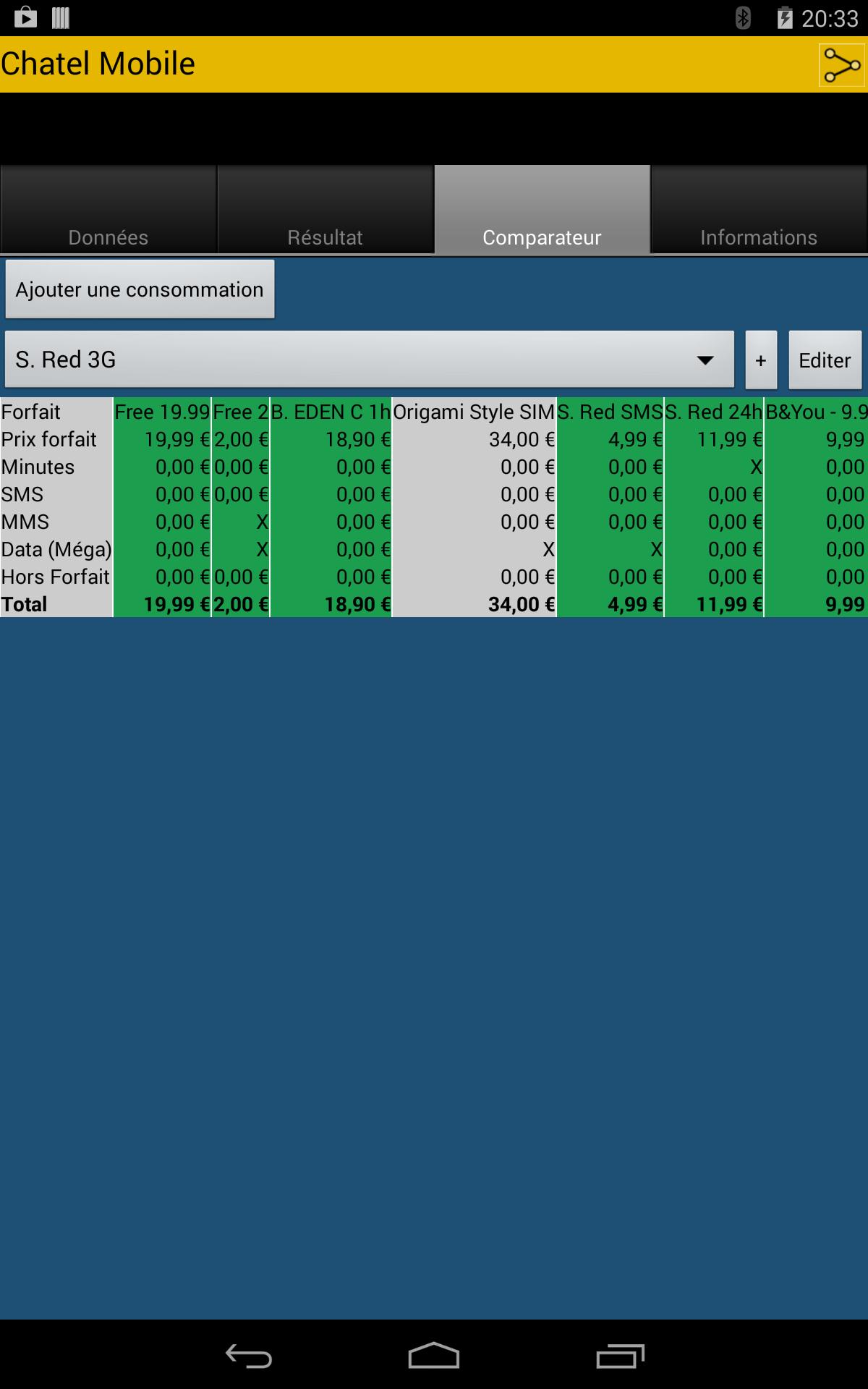Click the 18,90 € total for B. EDEN
Screen dimensions: 868x1389
[357, 604]
